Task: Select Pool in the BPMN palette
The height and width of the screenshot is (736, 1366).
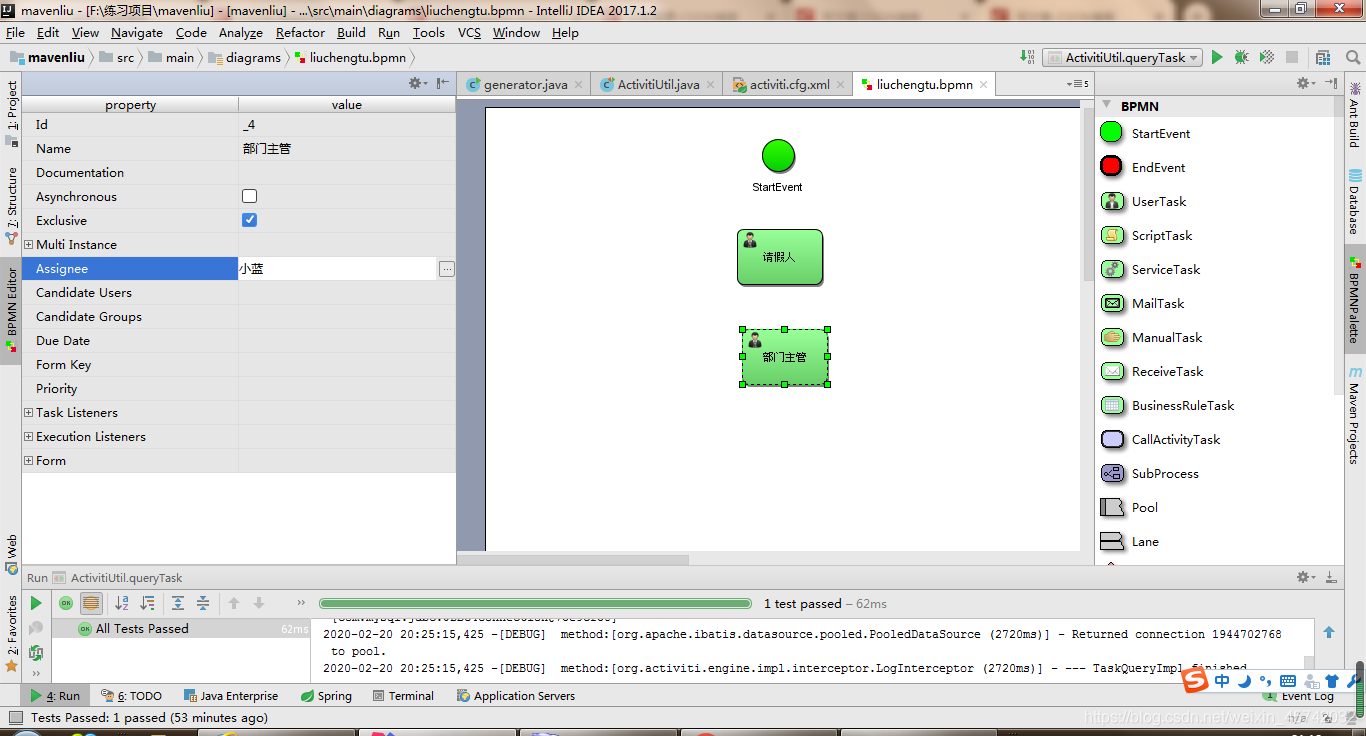Action: [1129, 507]
